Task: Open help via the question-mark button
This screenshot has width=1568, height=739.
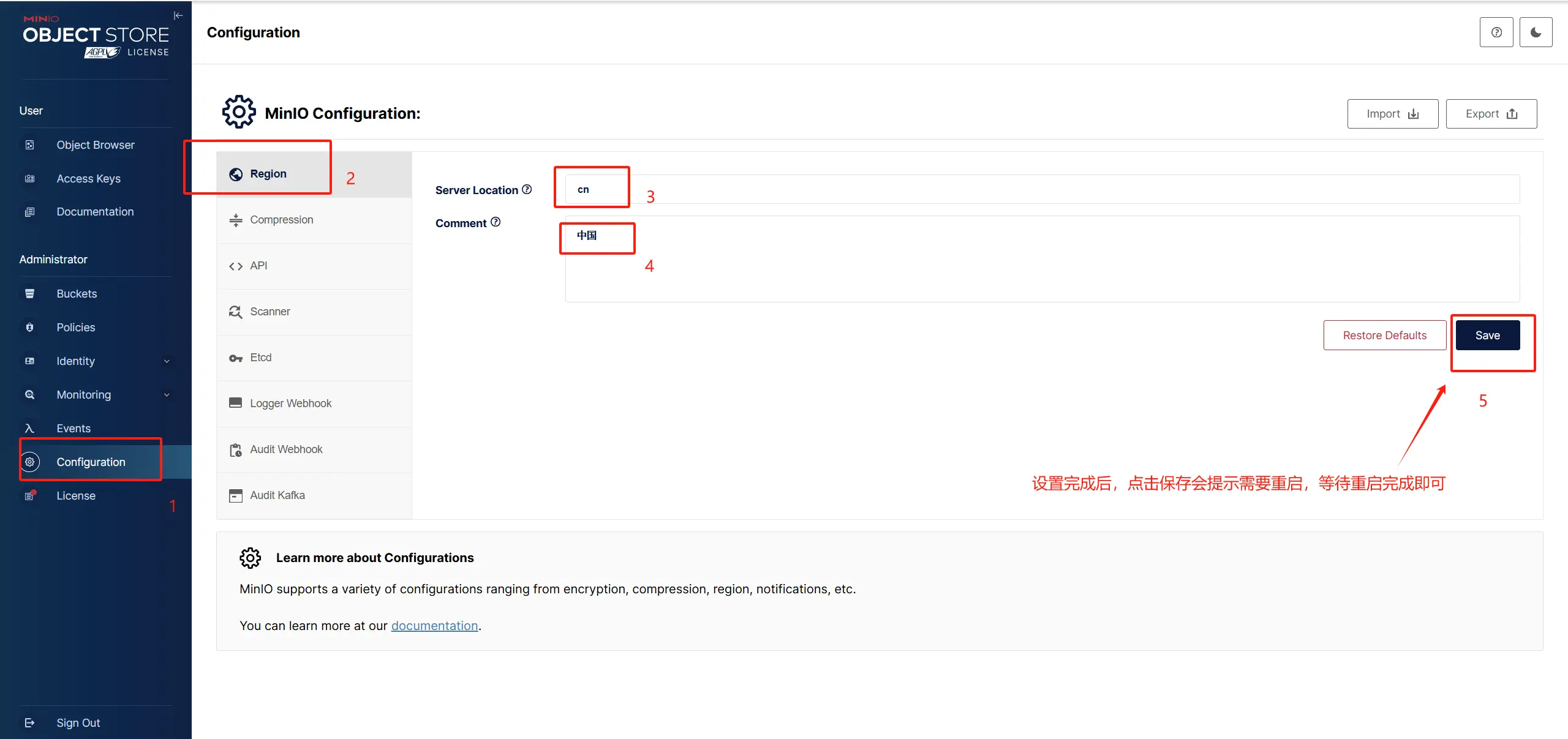Action: pyautogui.click(x=1496, y=32)
